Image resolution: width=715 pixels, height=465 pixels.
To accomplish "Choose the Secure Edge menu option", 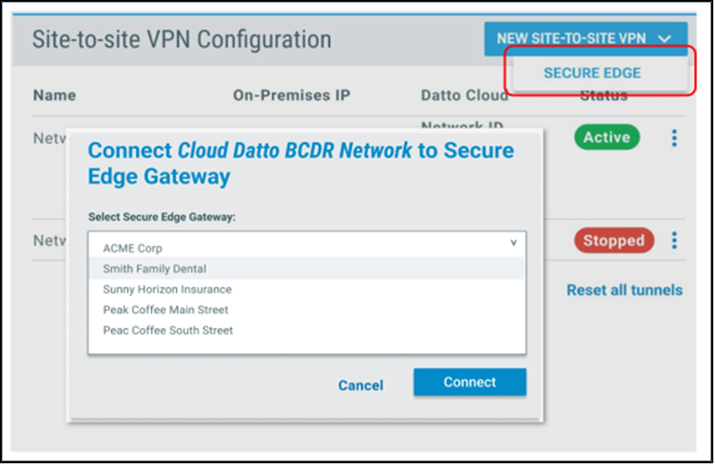I will [x=592, y=73].
